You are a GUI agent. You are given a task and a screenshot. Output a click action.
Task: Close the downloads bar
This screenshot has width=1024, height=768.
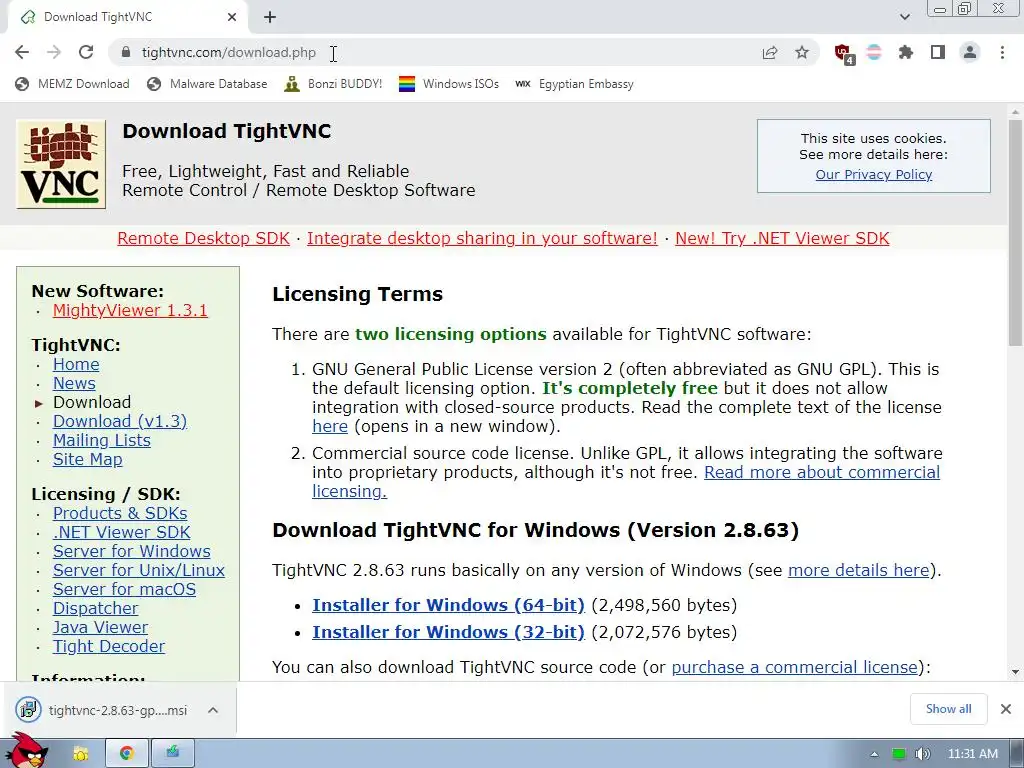tap(1006, 709)
